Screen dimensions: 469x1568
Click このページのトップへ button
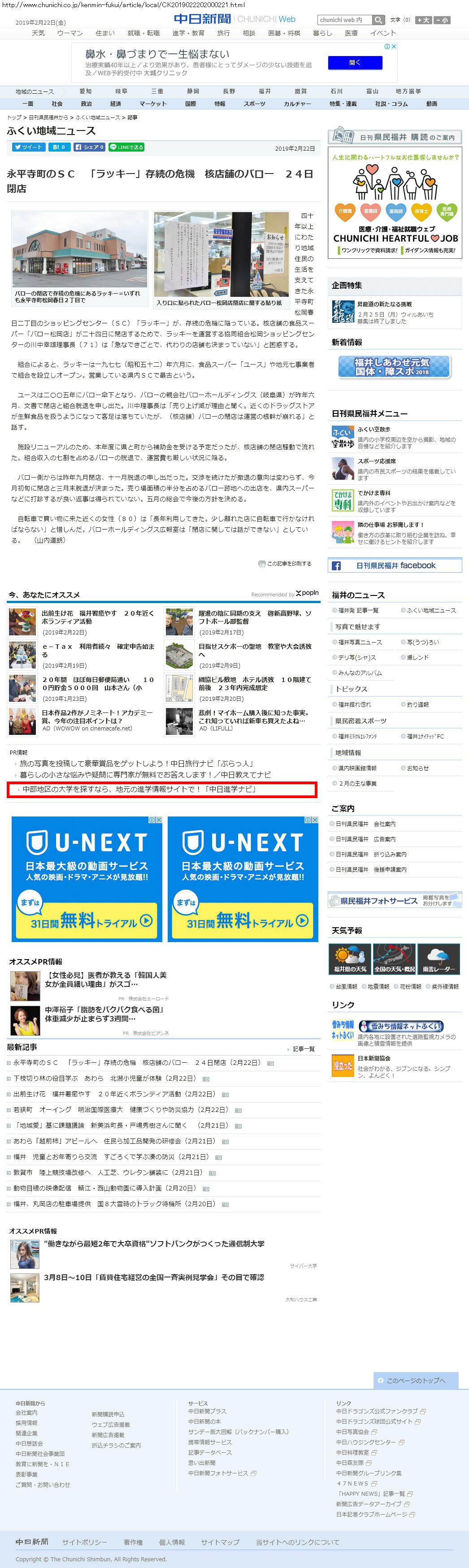[x=417, y=1380]
